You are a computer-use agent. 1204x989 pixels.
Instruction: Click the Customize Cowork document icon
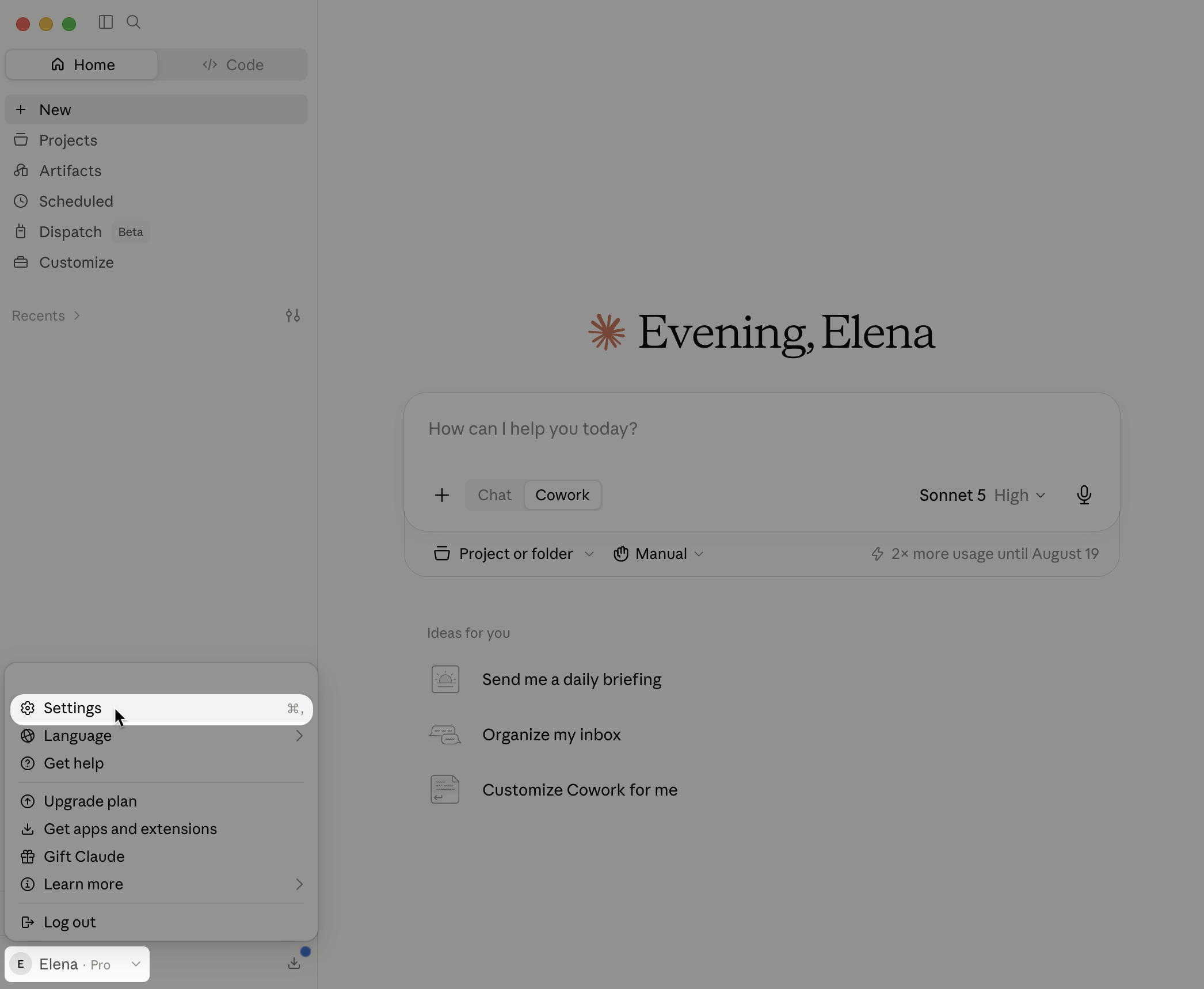point(445,790)
